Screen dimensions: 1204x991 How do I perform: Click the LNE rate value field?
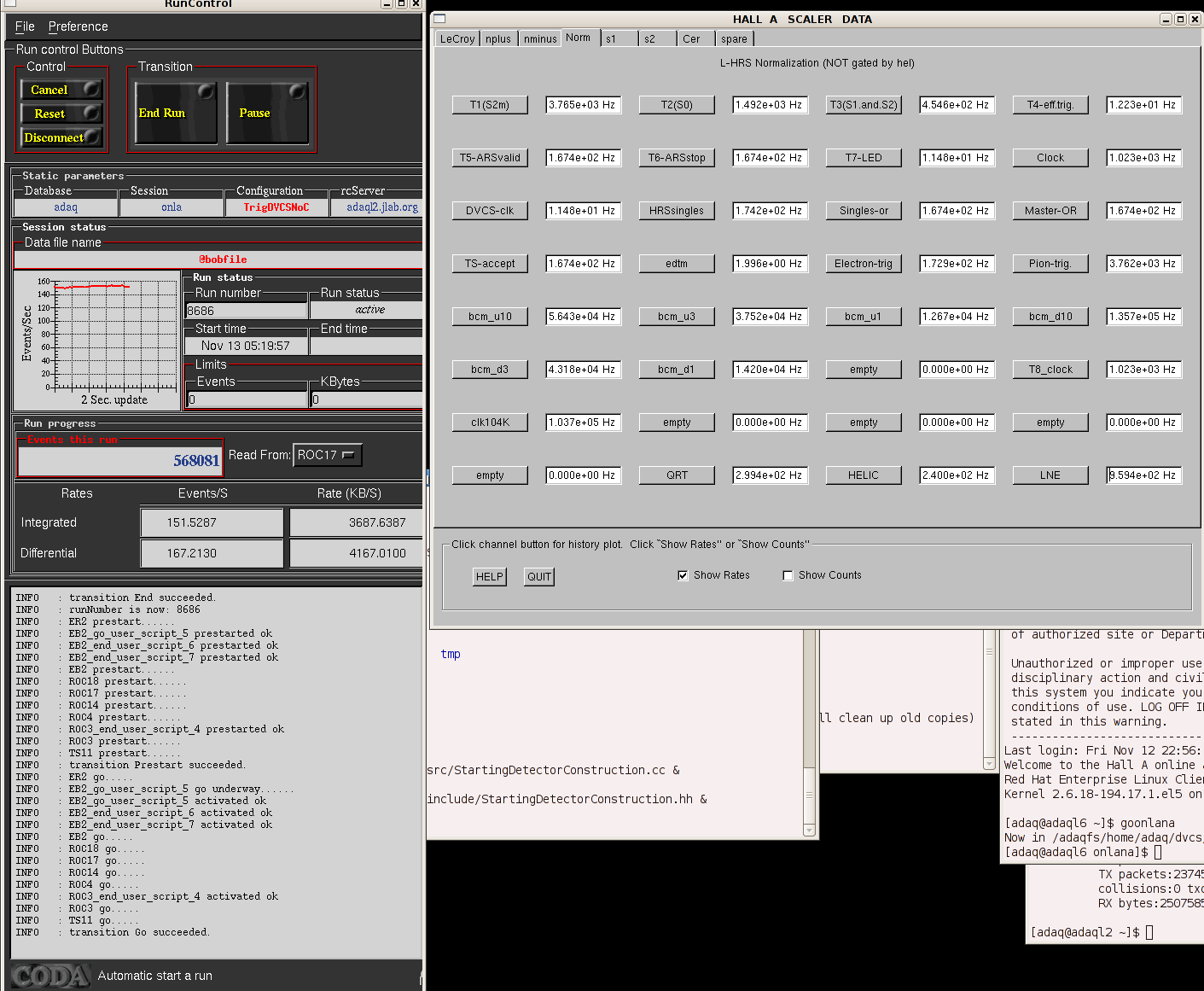(x=1144, y=475)
